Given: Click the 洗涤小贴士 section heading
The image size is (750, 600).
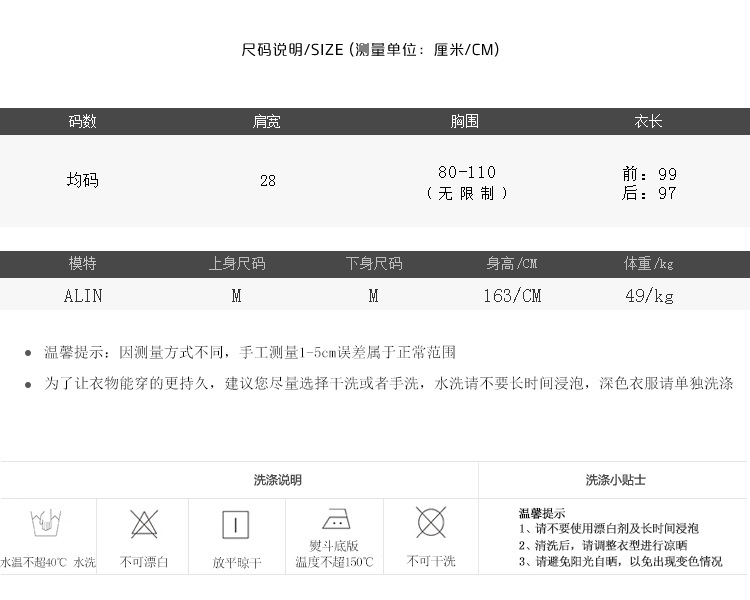Looking at the screenshot, I should 615,480.
